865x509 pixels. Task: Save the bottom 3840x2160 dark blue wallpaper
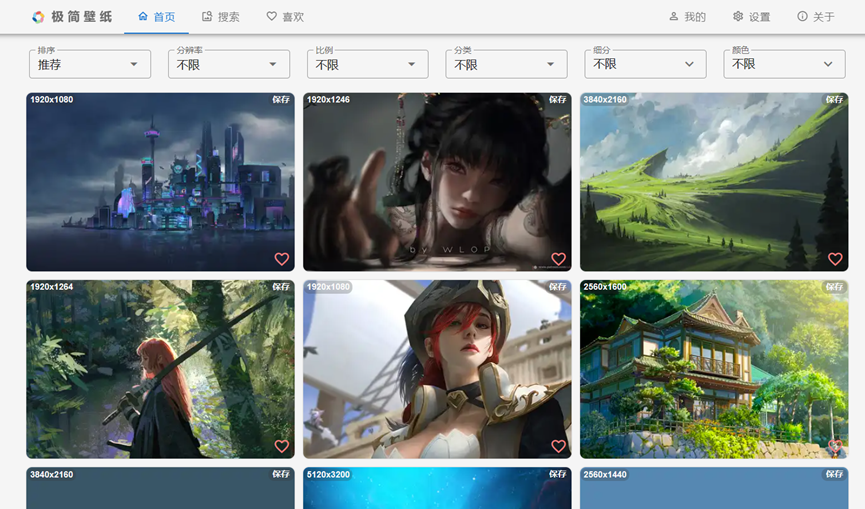(281, 474)
